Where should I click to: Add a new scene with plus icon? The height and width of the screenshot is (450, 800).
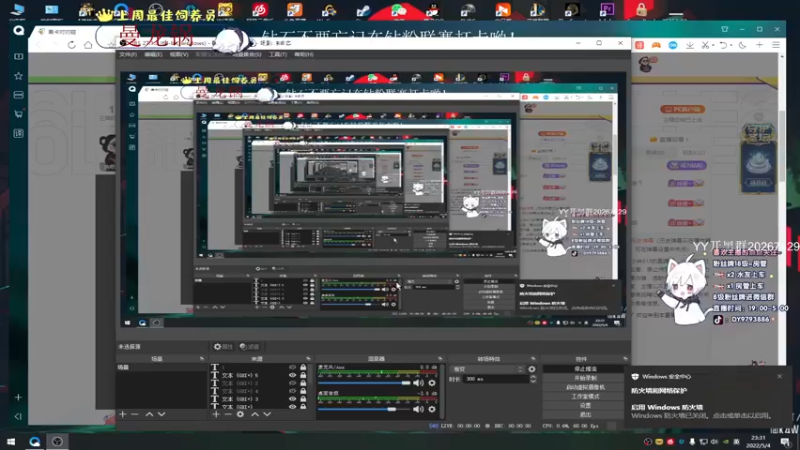point(122,414)
